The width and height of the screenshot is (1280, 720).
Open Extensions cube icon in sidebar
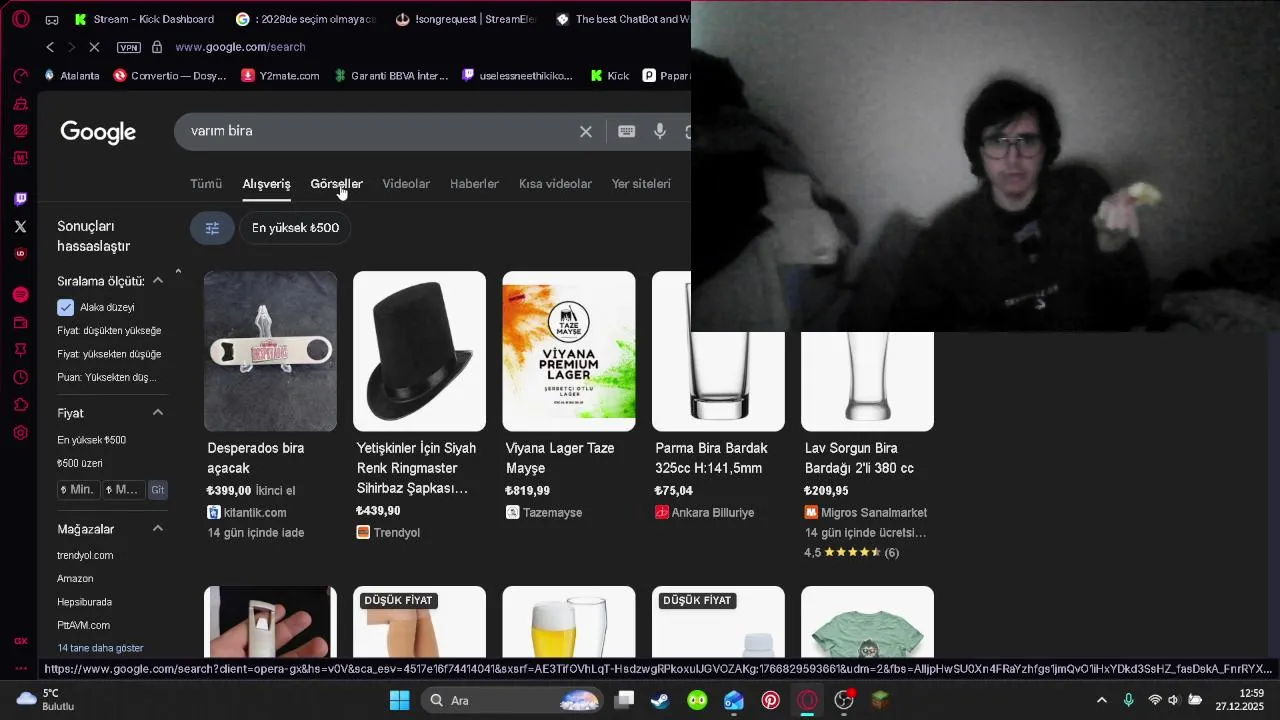point(20,405)
